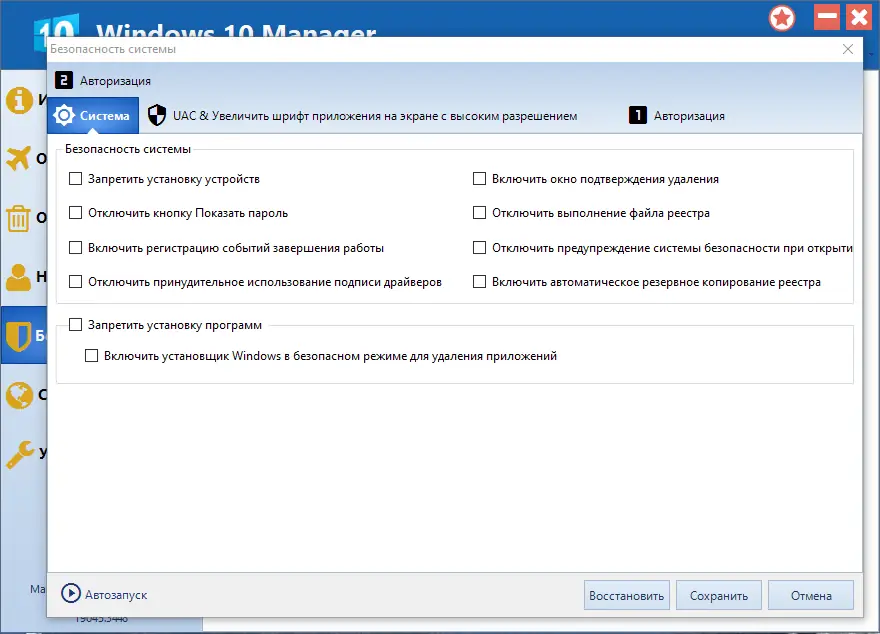Click the shield security icon in the sidebar

pos(19,336)
